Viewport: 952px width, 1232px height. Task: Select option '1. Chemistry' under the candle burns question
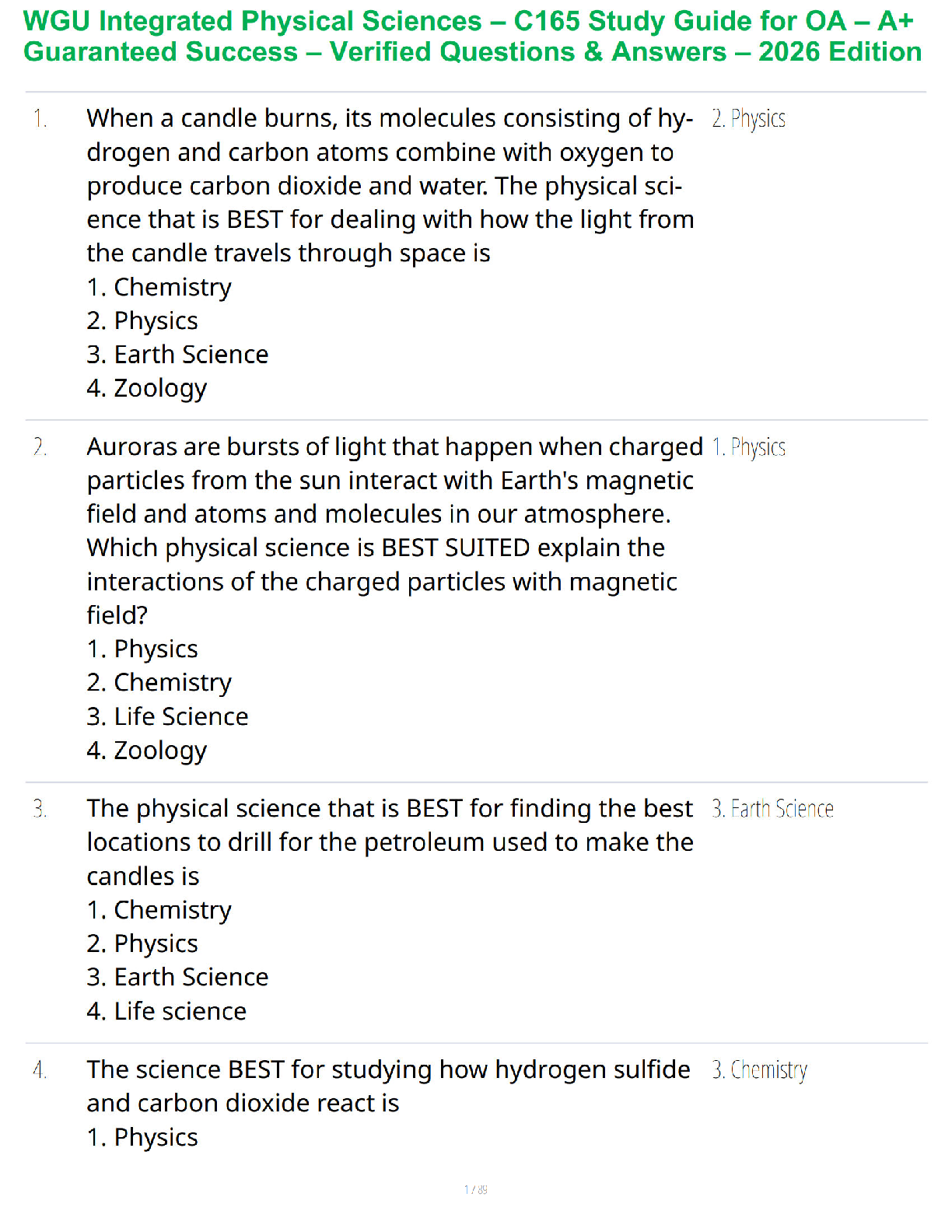(159, 287)
